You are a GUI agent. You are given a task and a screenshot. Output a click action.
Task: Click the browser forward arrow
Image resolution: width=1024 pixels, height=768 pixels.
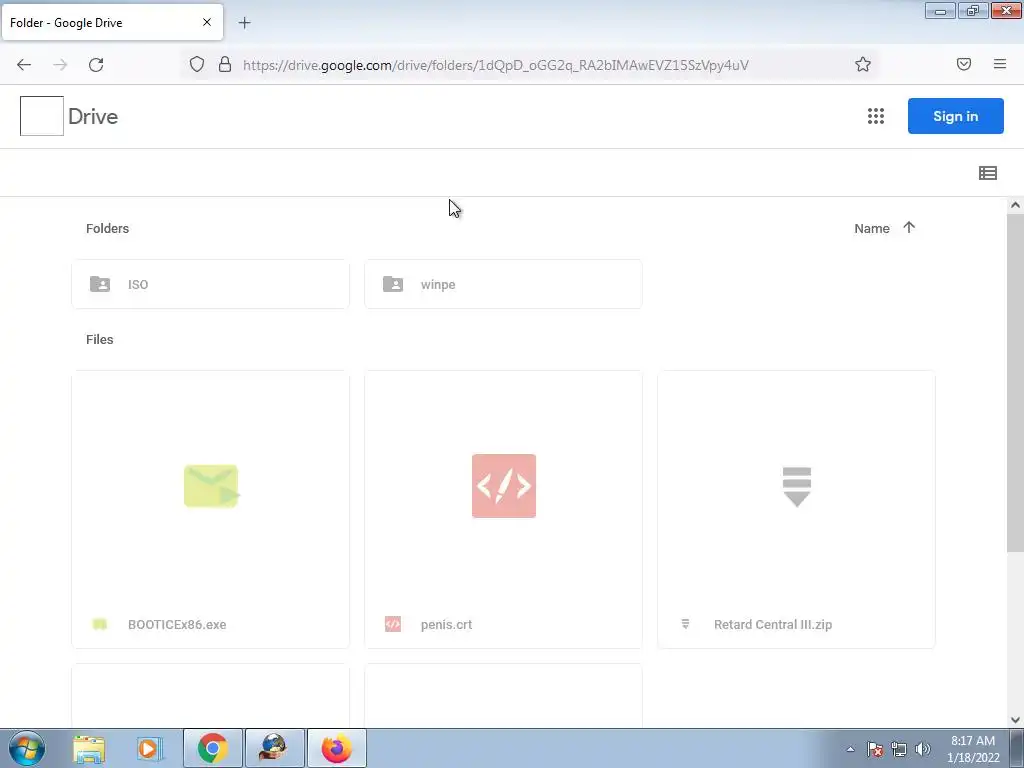60,65
